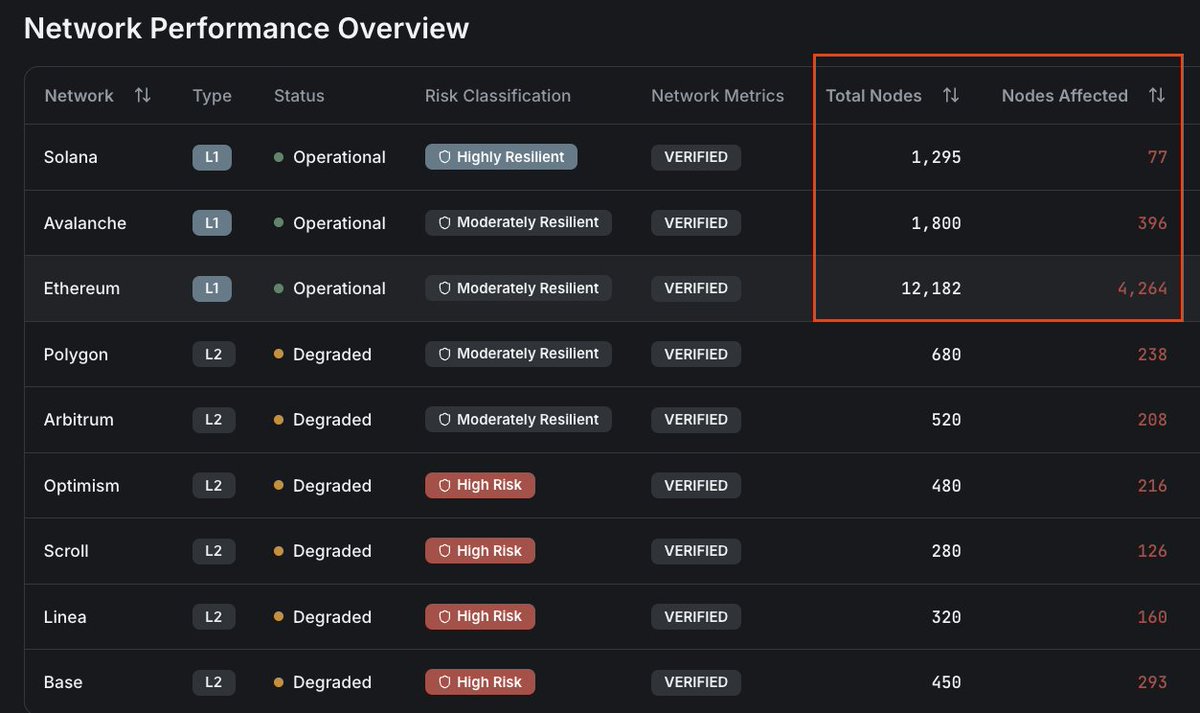The image size is (1200, 713).
Task: Click the VERIFIED badge for Base
Action: (696, 682)
